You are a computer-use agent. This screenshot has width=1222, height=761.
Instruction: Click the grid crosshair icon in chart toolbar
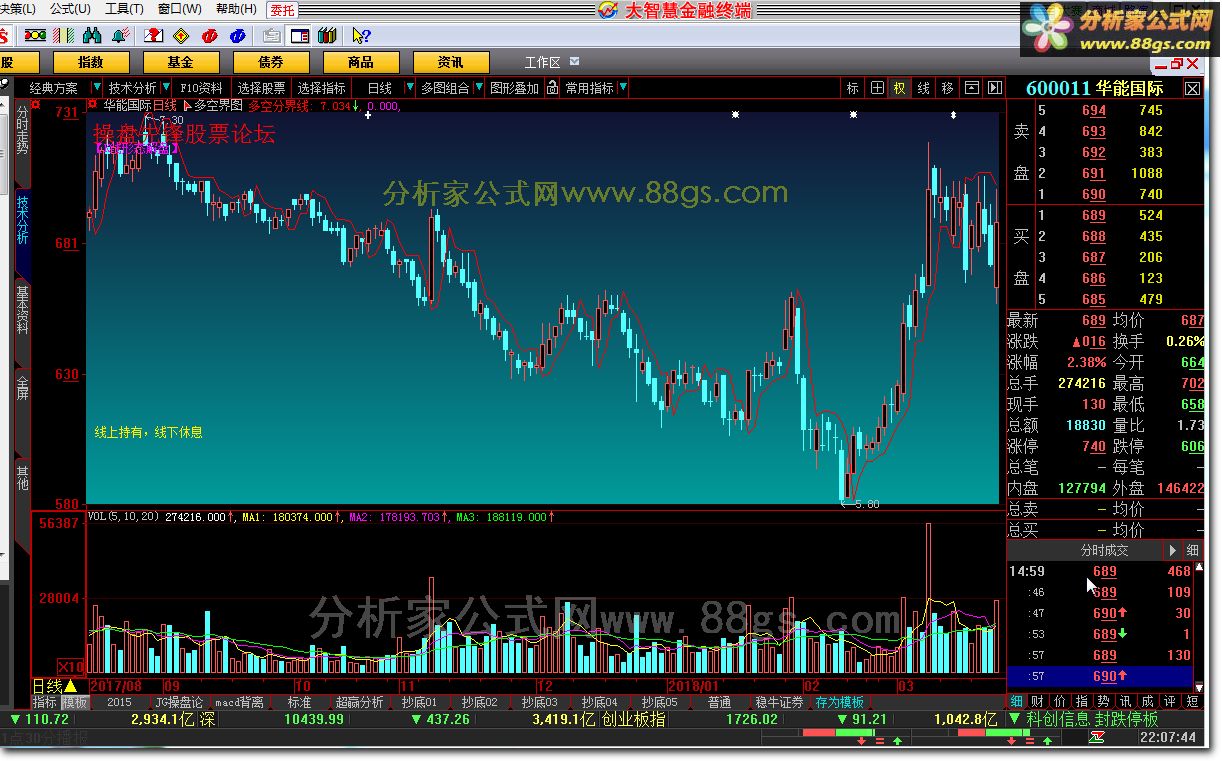[877, 88]
